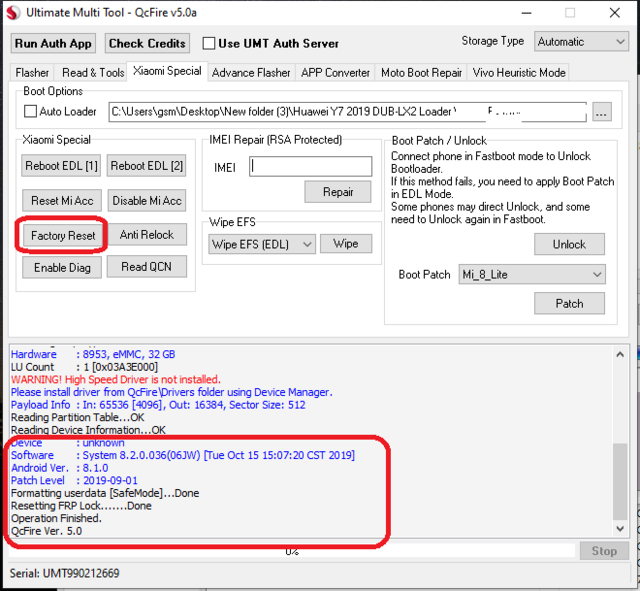Open the Boot Patch Mi_8_Lite dropdown

click(x=532, y=274)
